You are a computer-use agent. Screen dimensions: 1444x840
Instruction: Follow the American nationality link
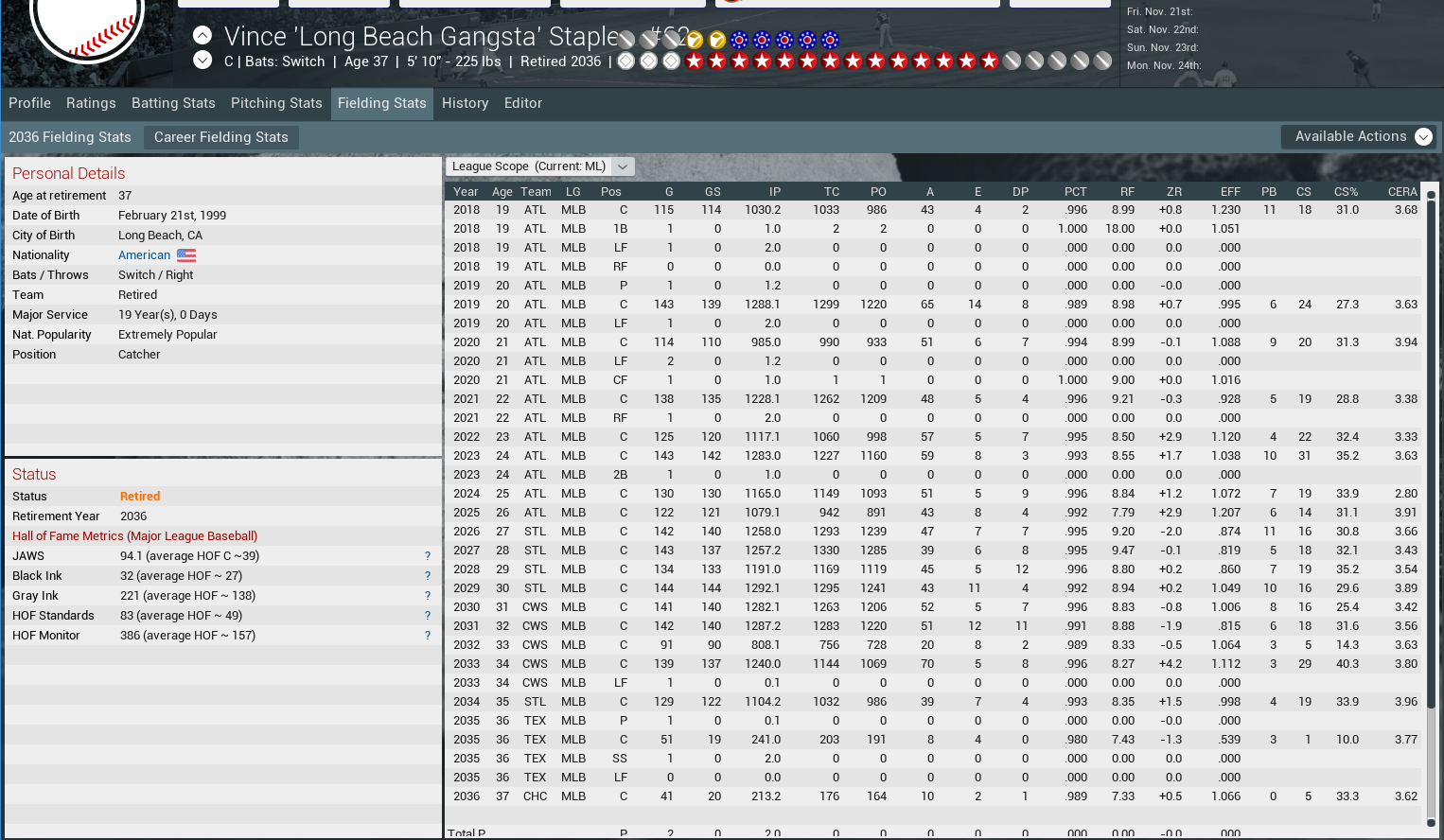144,255
